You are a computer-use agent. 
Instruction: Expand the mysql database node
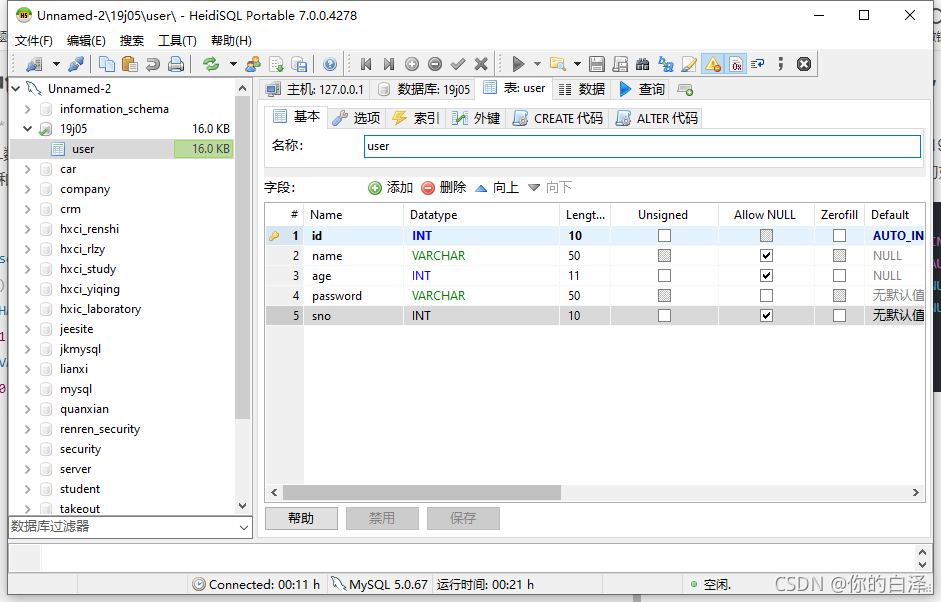point(28,389)
